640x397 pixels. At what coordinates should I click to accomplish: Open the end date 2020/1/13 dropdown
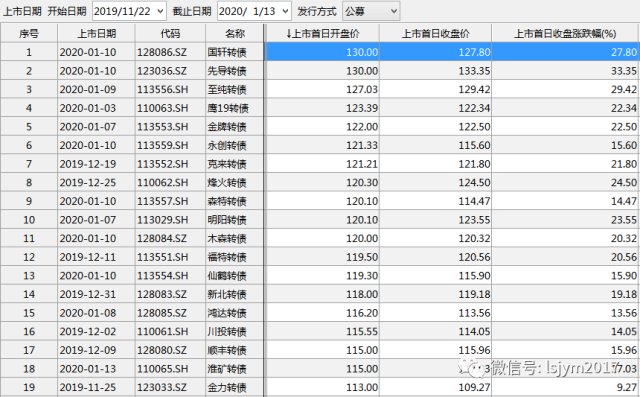coord(285,11)
